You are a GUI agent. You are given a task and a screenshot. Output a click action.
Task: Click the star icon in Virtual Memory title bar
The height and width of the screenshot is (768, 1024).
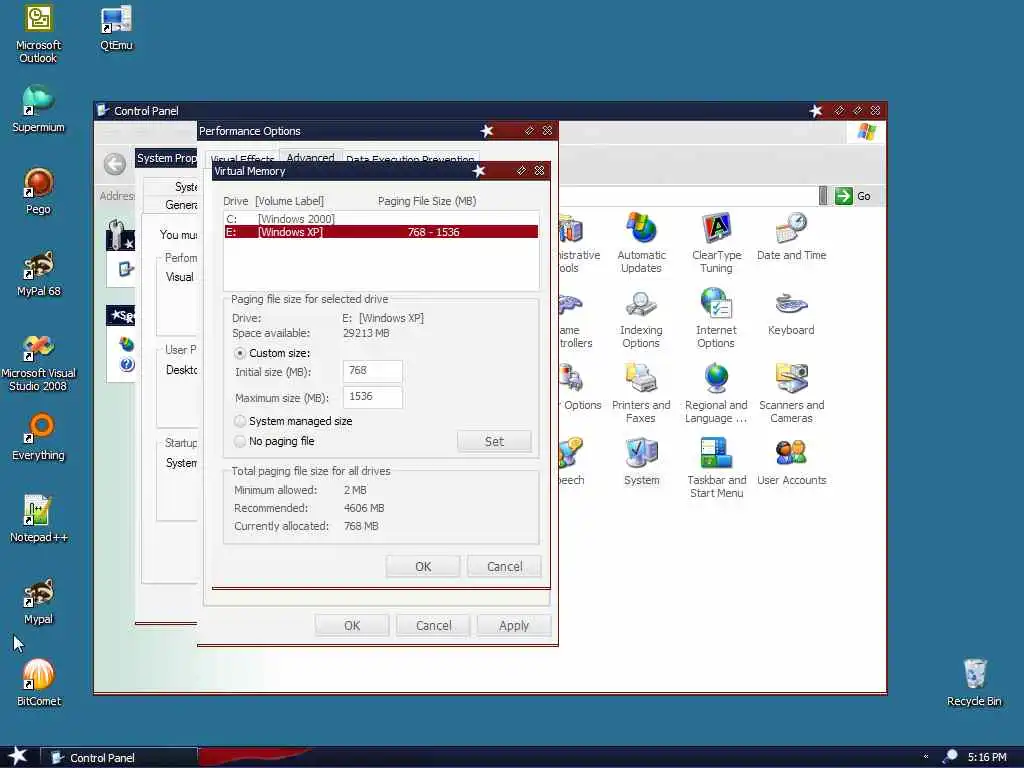(479, 171)
